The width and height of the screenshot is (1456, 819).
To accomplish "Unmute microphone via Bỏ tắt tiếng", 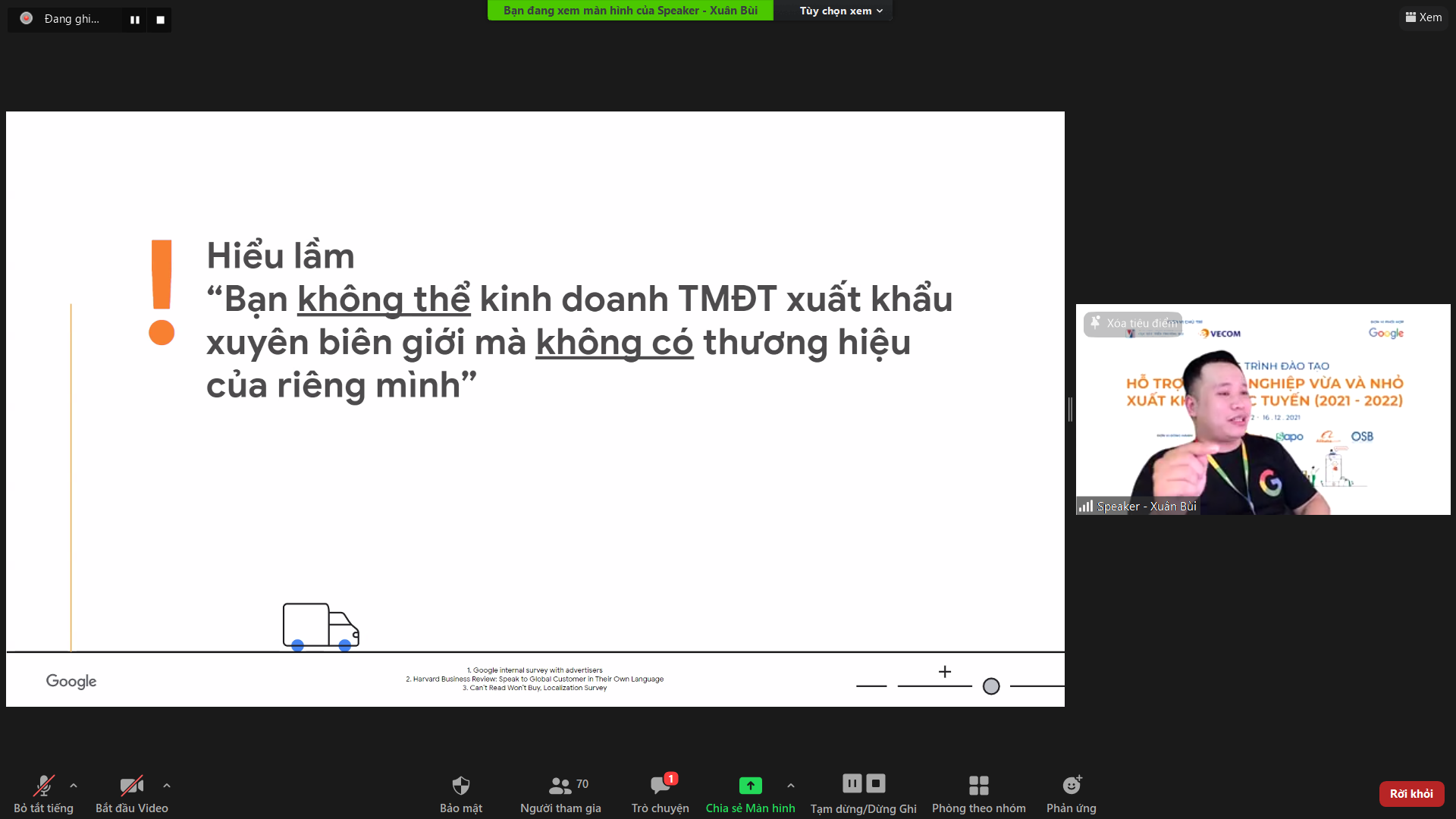I will (x=43, y=786).
